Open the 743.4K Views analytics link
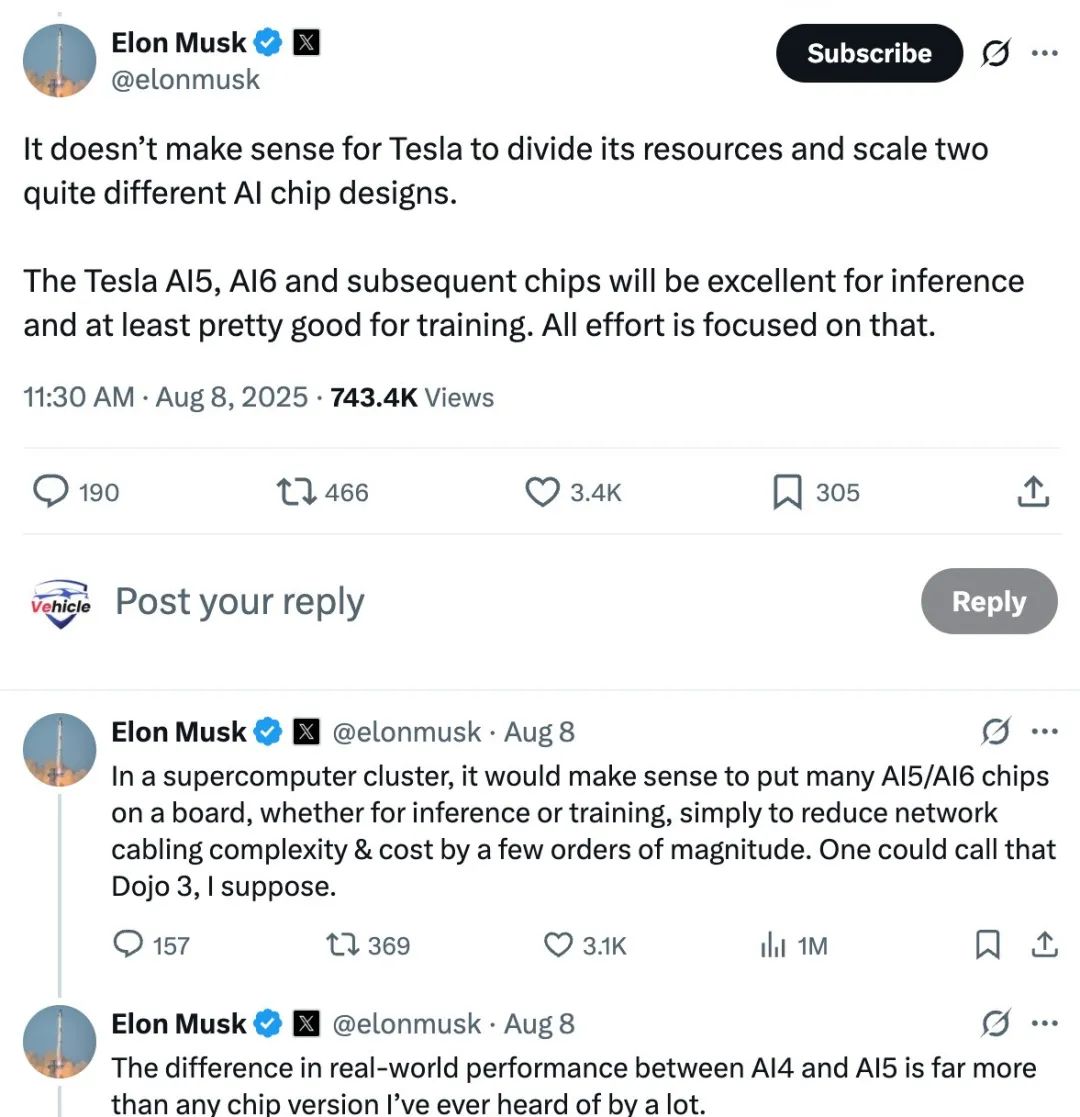 pyautogui.click(x=412, y=397)
